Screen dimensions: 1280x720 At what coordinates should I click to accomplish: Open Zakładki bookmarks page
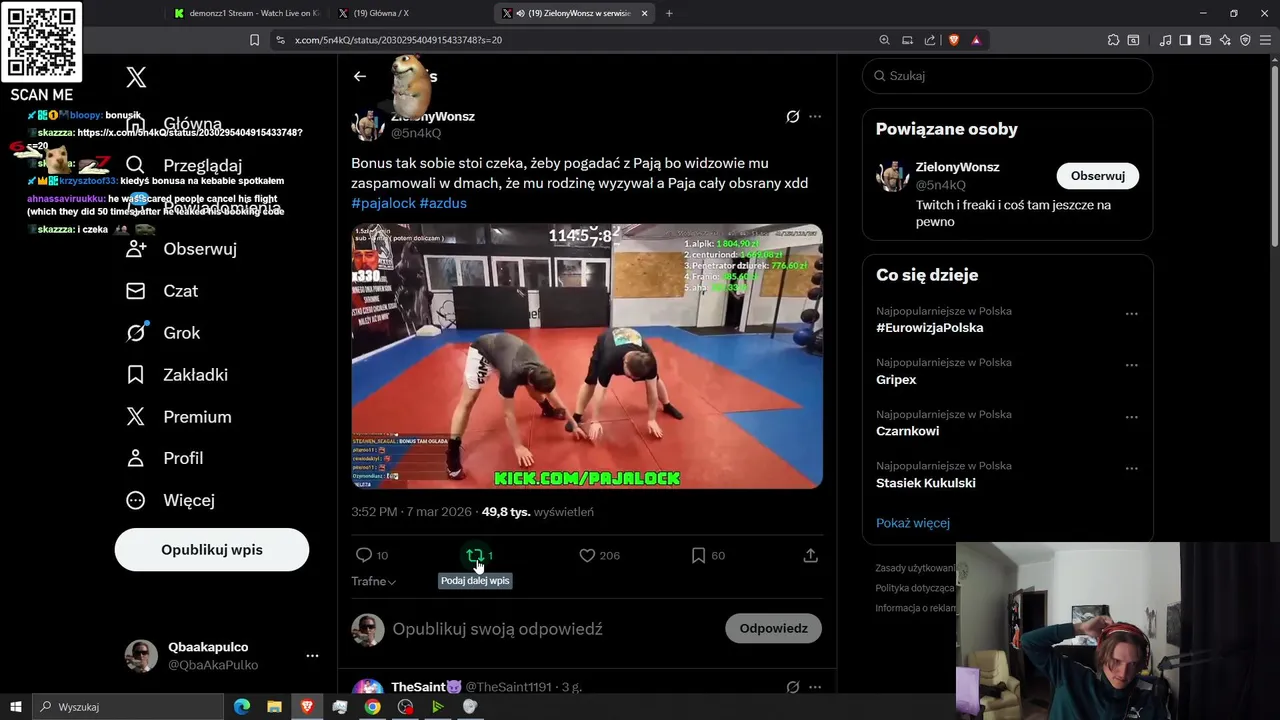[177, 375]
